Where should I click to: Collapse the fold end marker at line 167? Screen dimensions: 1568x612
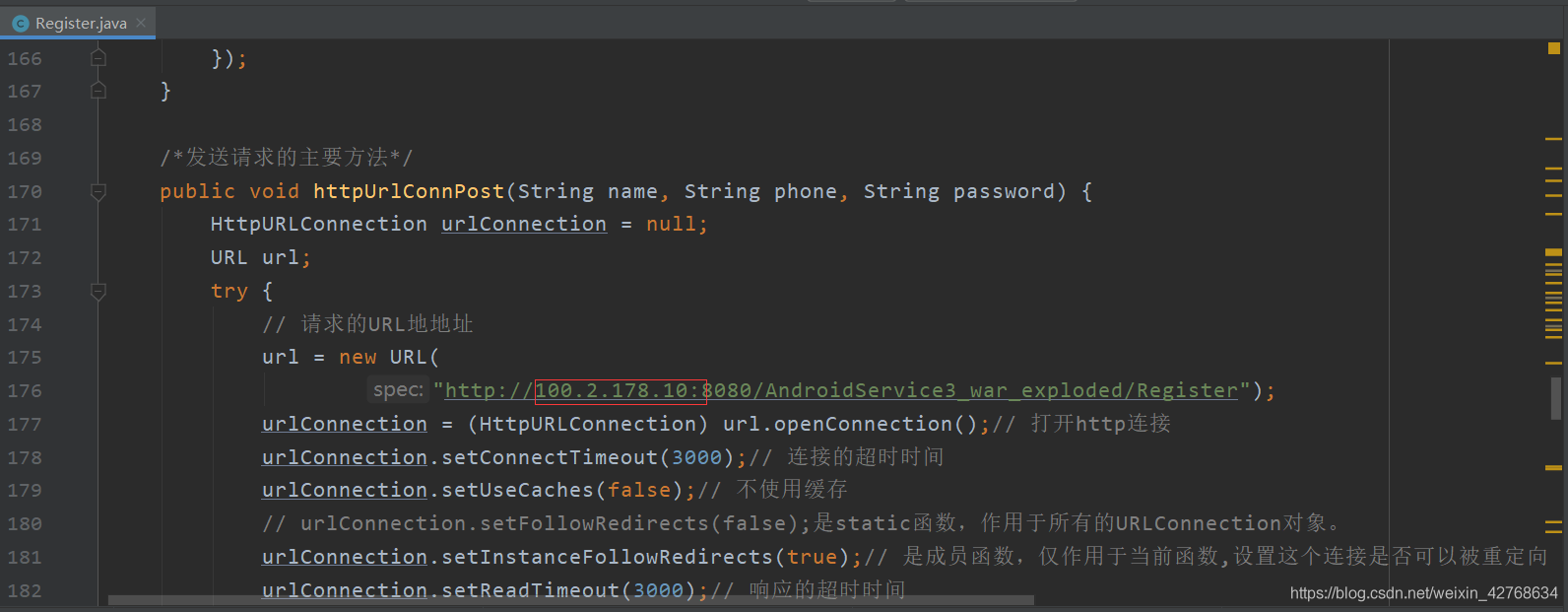[x=98, y=91]
